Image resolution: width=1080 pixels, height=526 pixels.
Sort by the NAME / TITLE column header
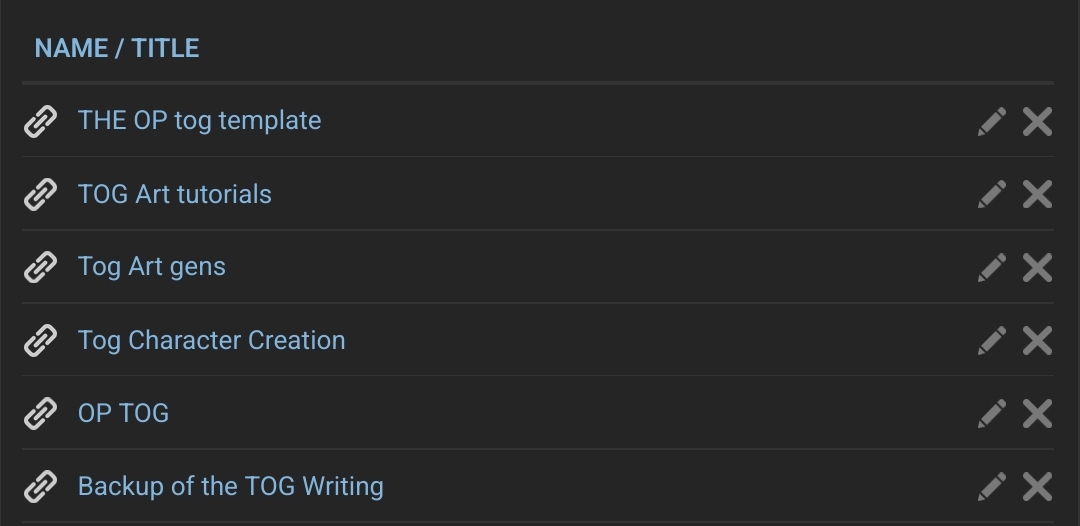coord(117,48)
